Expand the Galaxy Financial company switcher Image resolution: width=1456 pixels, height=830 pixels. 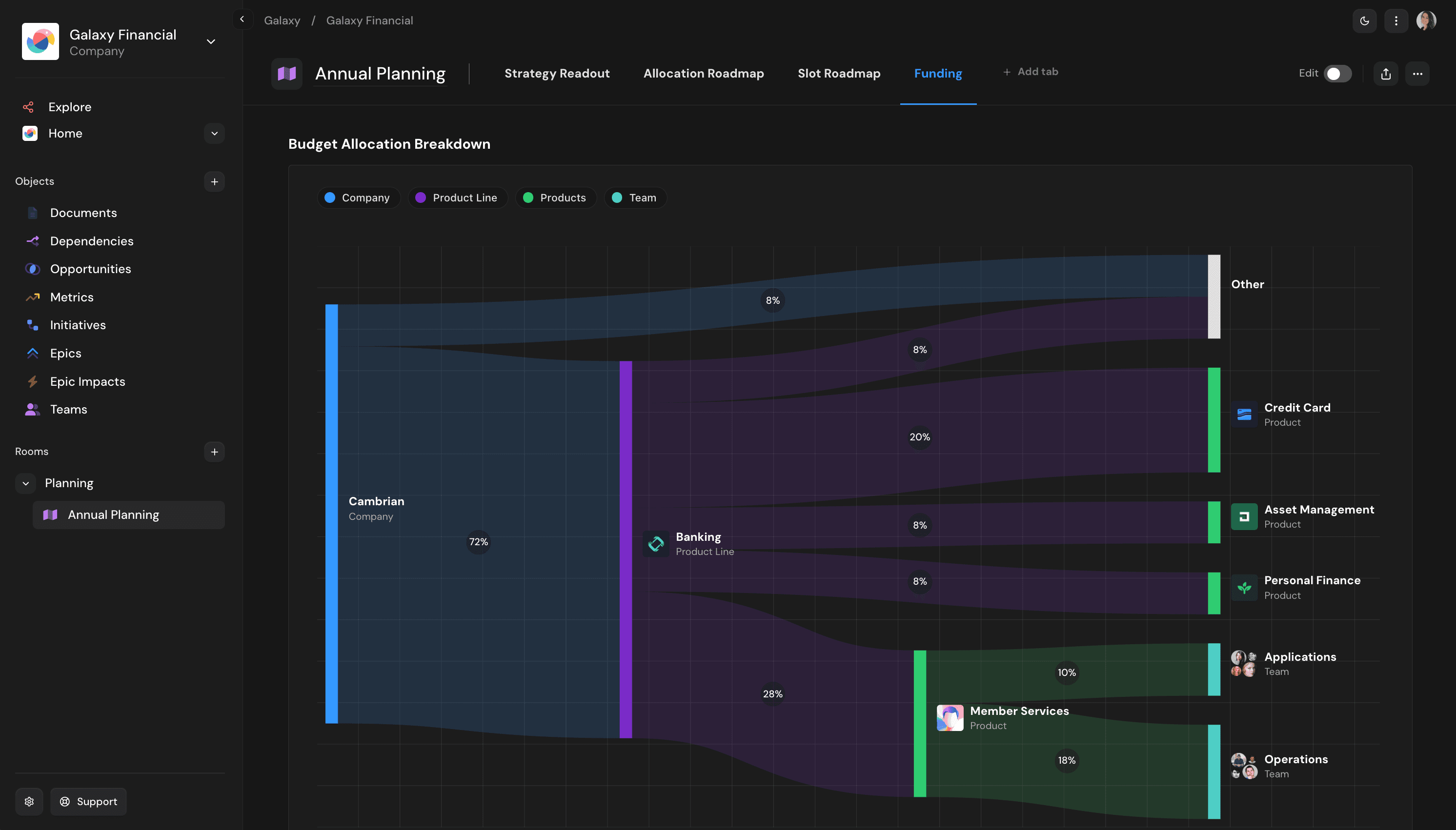pyautogui.click(x=210, y=41)
